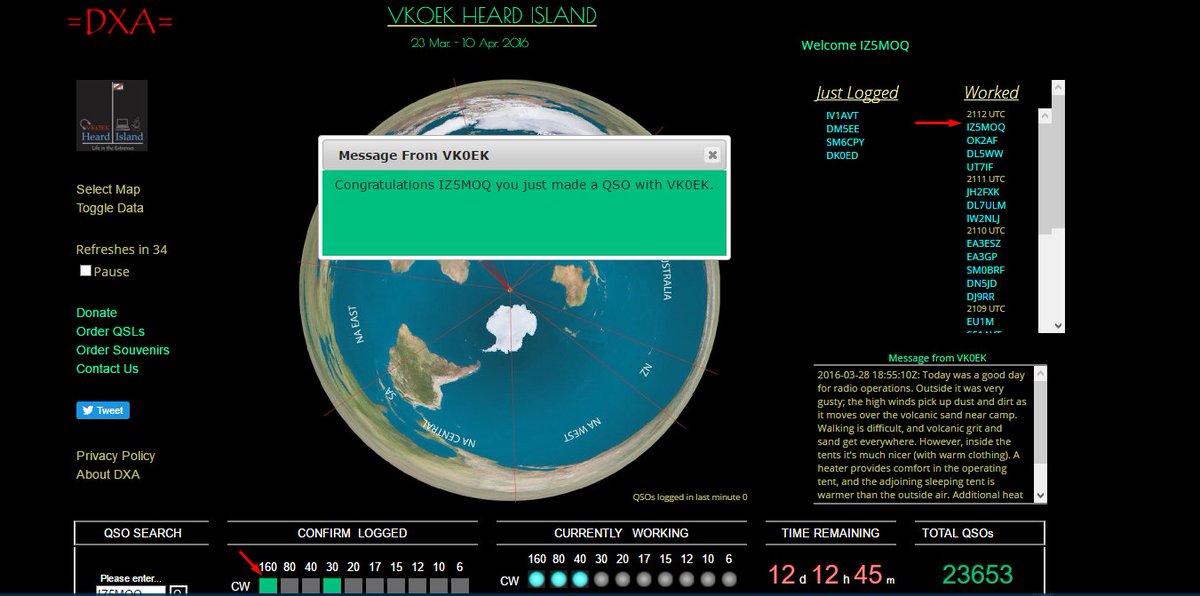Click the Confirm Logged CW 80 box
1200x596 pixels.
click(289, 586)
